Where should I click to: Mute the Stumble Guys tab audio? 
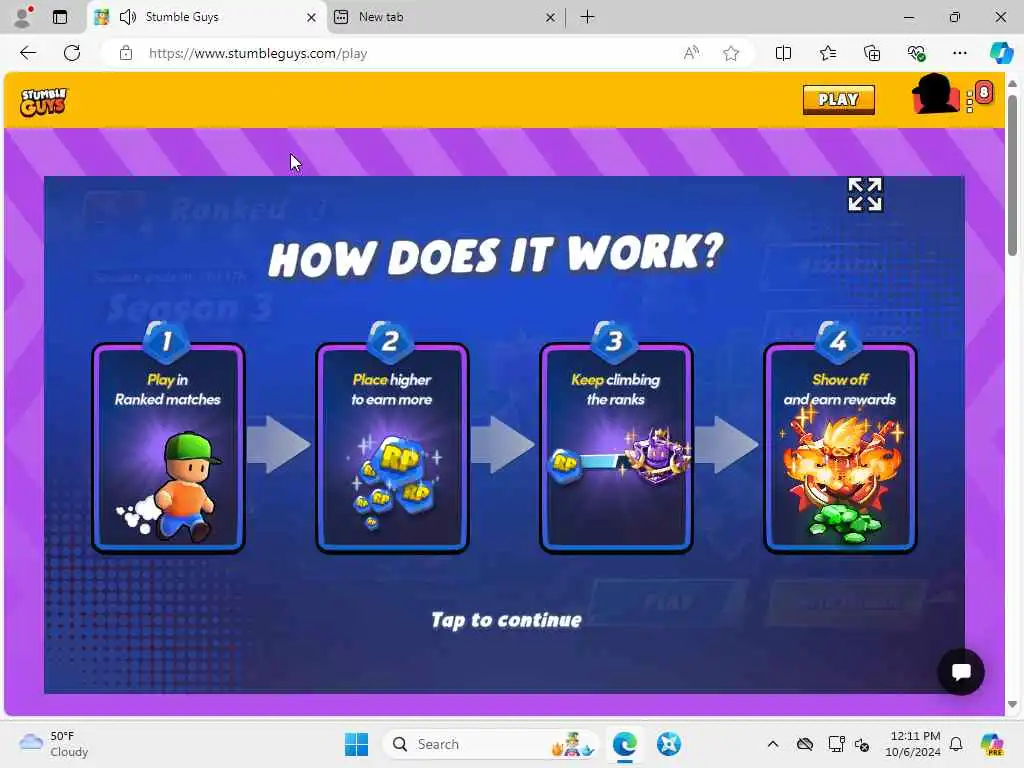(128, 17)
